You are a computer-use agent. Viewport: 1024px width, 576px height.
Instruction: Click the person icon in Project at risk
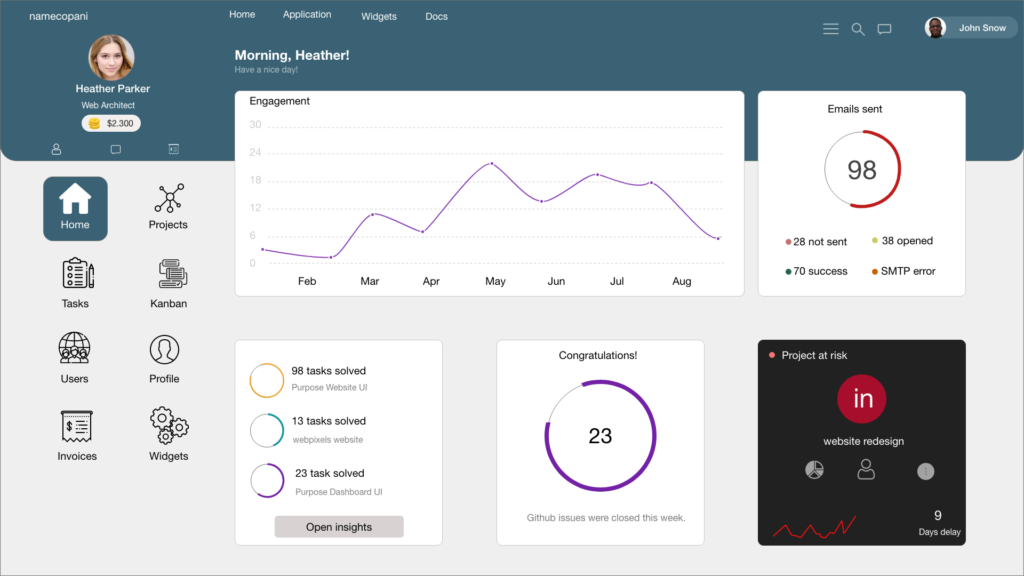click(866, 470)
